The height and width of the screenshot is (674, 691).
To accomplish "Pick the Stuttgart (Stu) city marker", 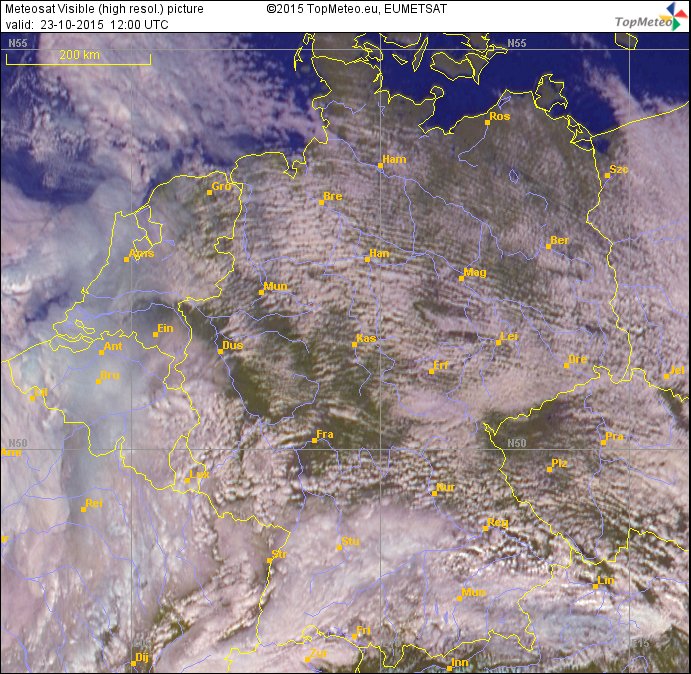I will (339, 548).
